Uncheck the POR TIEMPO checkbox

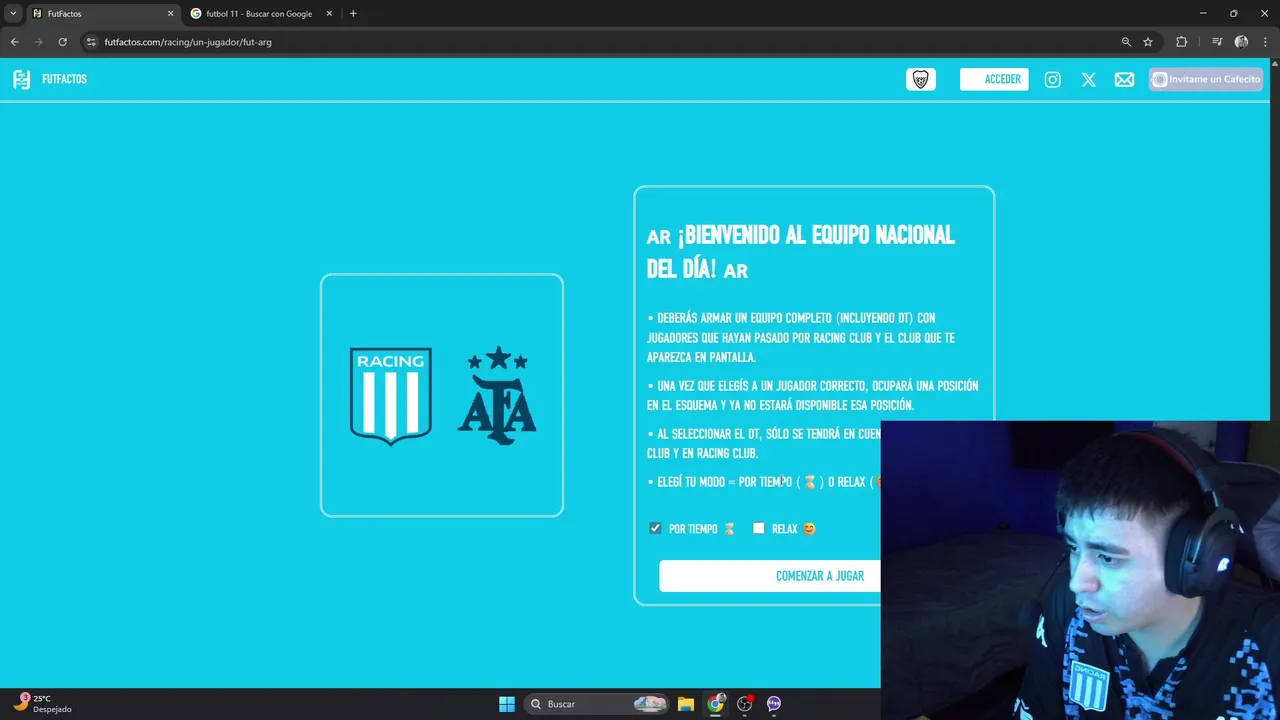point(655,528)
